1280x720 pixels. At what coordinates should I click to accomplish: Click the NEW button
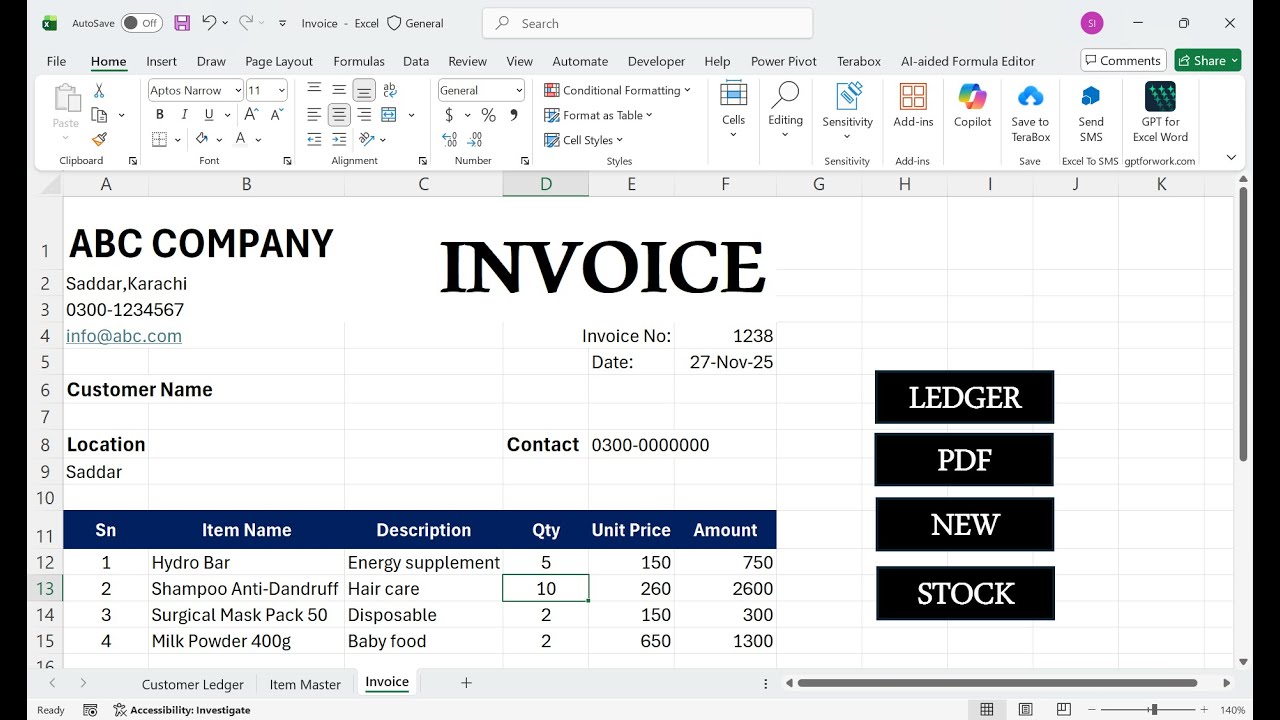click(964, 524)
